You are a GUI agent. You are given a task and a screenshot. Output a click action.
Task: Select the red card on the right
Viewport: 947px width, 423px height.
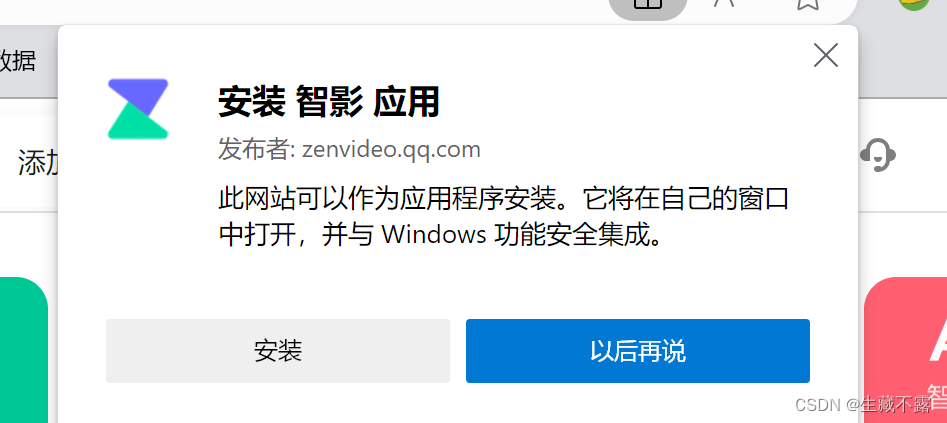905,350
